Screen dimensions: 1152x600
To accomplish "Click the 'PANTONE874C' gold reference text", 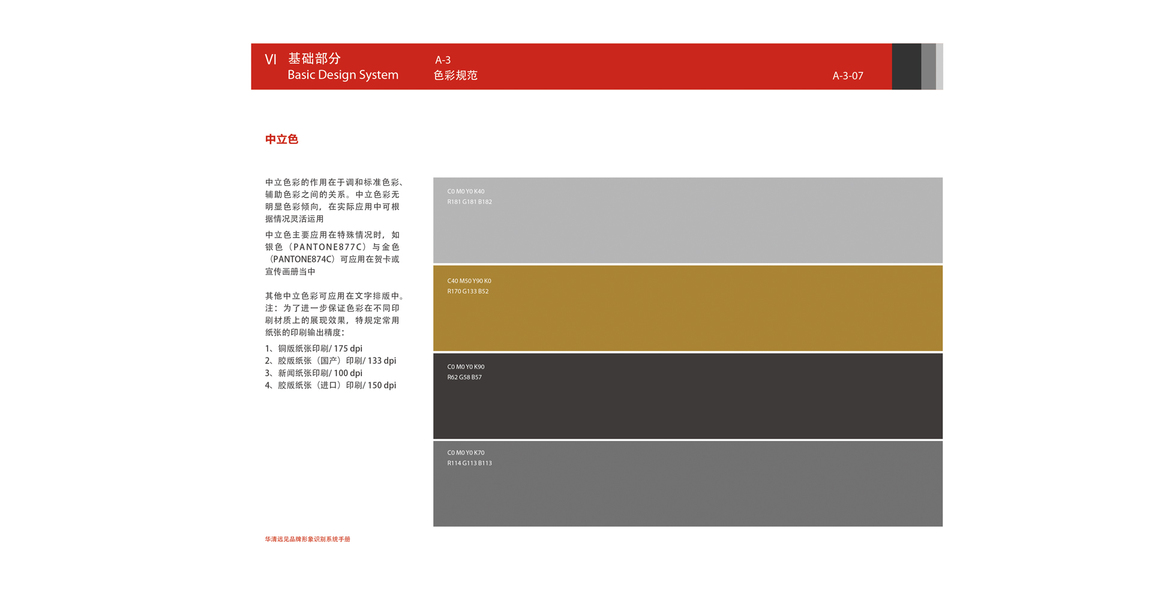I will (x=303, y=259).
